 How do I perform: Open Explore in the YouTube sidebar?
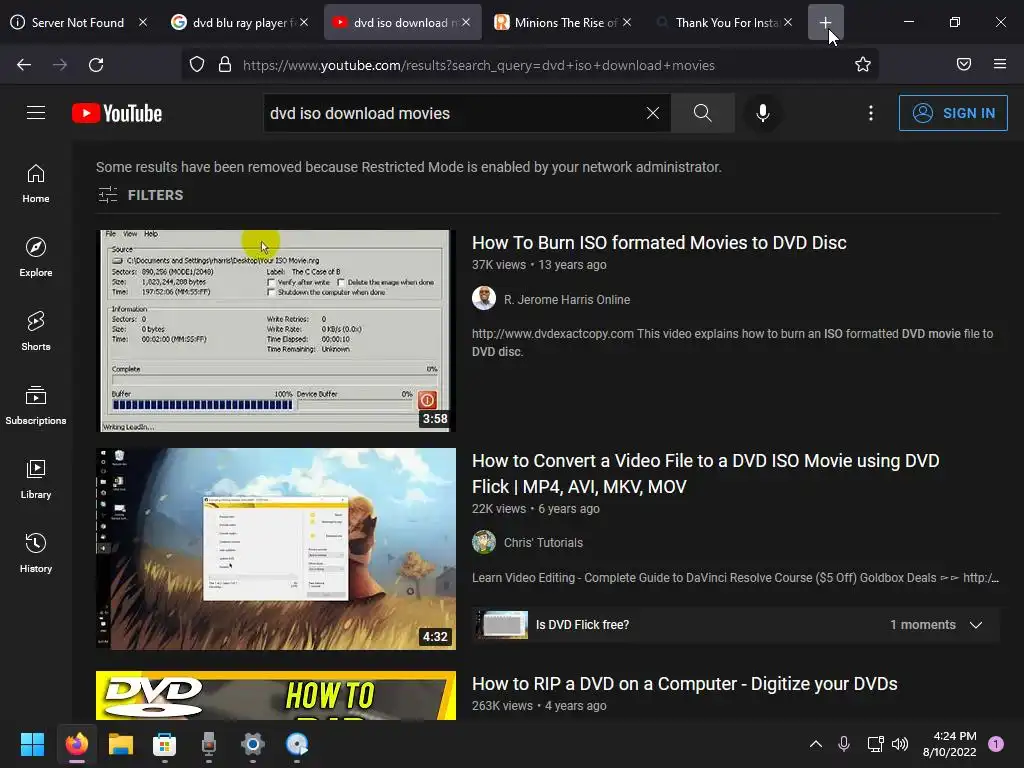click(x=36, y=257)
